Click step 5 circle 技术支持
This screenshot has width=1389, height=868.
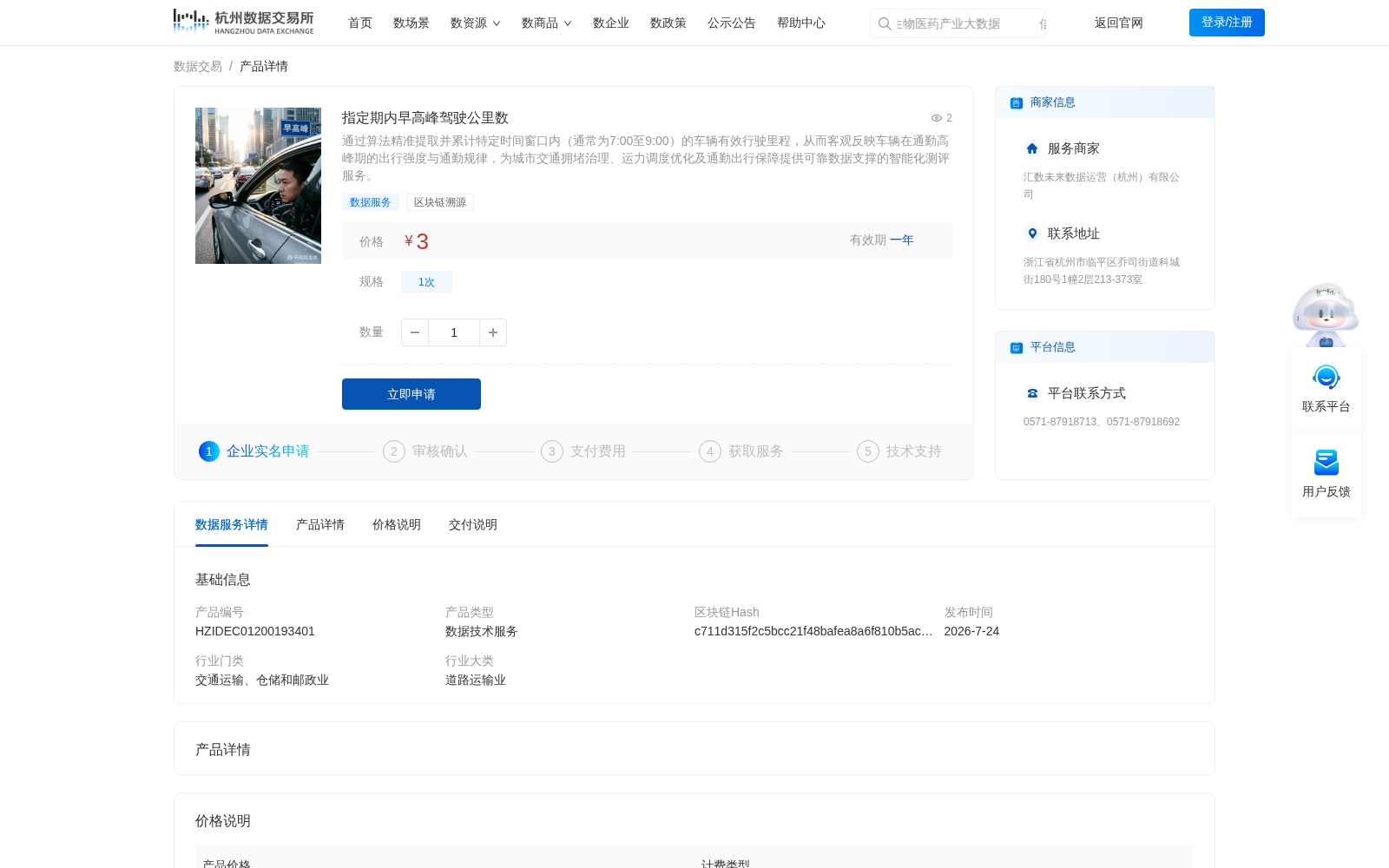868,451
